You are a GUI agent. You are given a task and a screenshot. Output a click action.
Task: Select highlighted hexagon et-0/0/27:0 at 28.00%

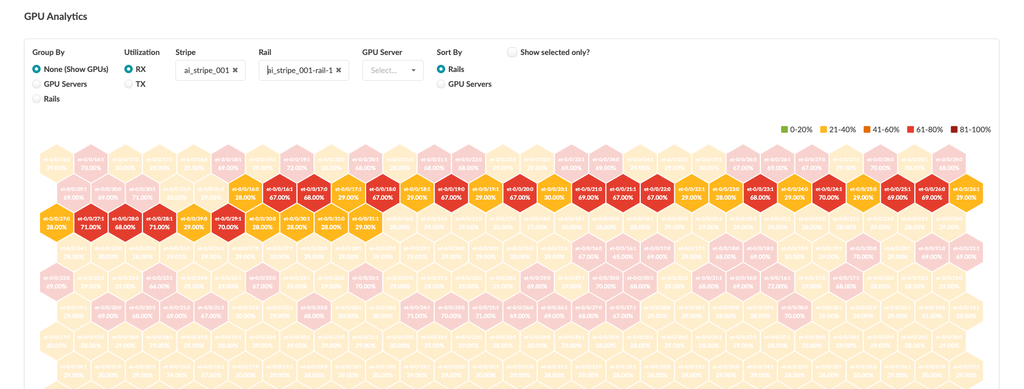pos(56,224)
